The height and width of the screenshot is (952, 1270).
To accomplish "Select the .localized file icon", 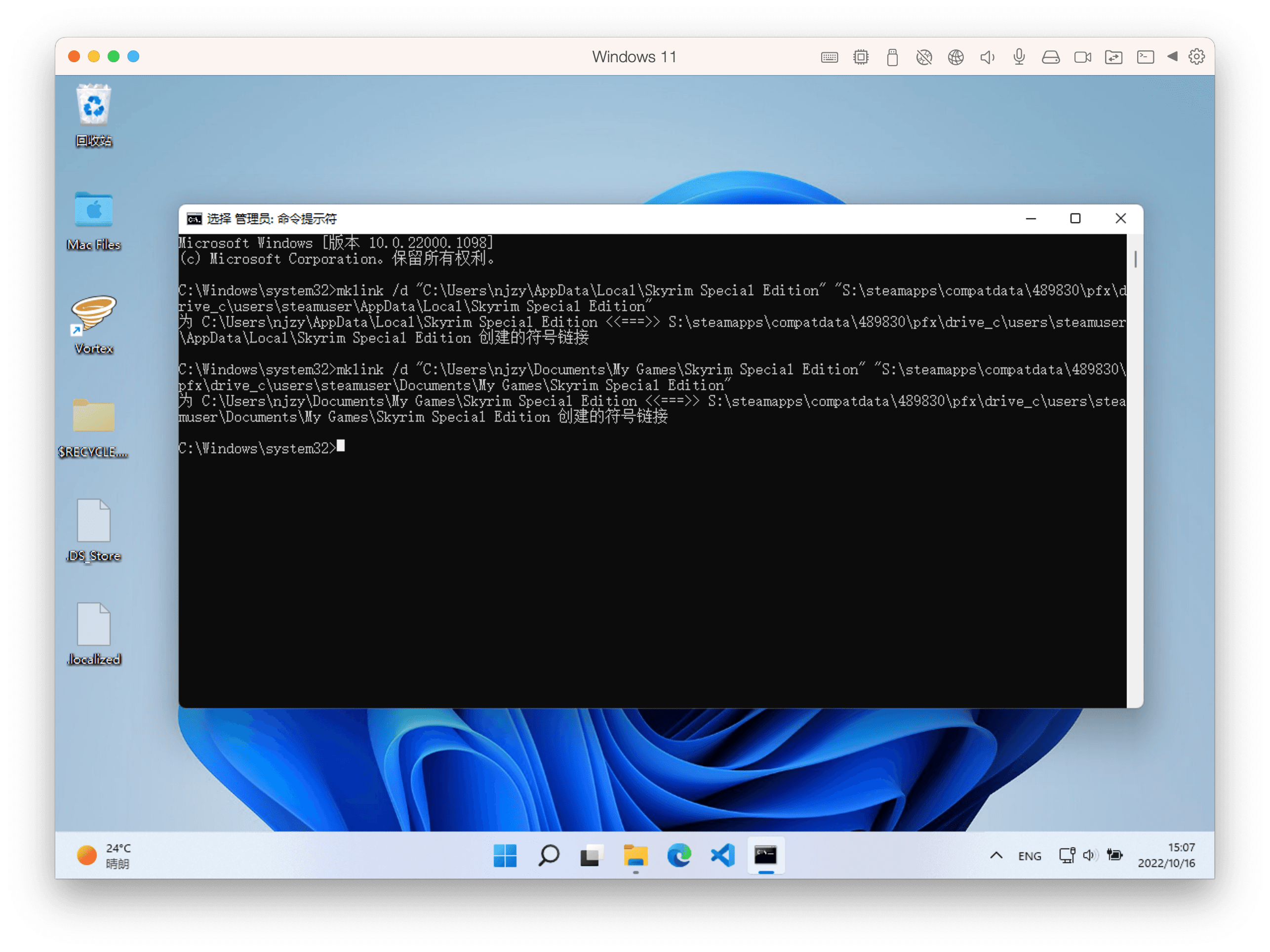I will point(94,635).
